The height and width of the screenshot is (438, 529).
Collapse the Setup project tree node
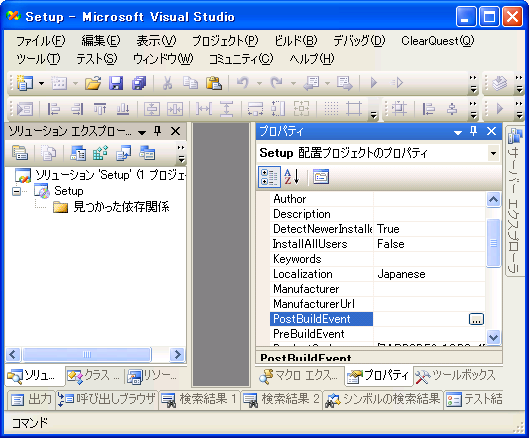point(16,191)
